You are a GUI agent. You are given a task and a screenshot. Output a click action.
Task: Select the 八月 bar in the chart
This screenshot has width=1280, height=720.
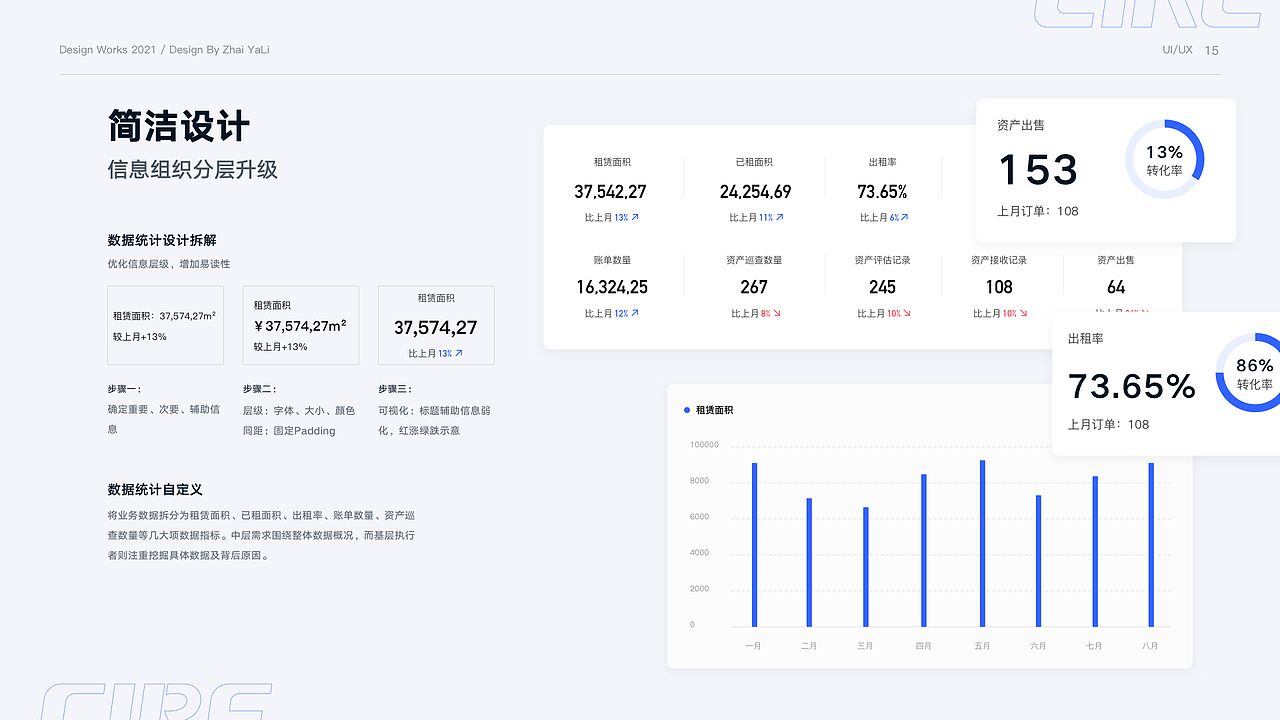click(x=1151, y=545)
